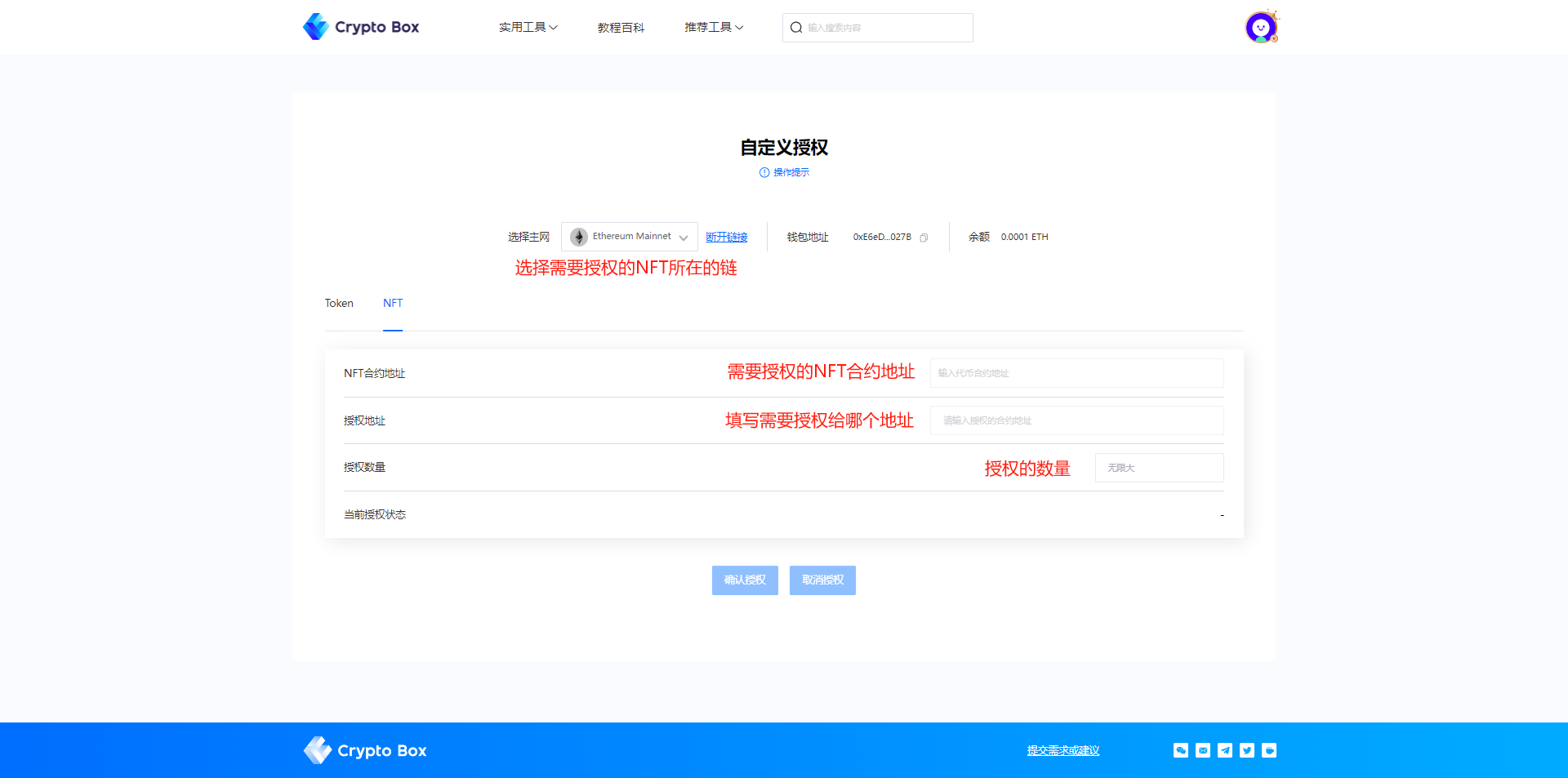The image size is (1568, 778).
Task: Click the 操作提示 tips link
Action: pyautogui.click(x=791, y=172)
